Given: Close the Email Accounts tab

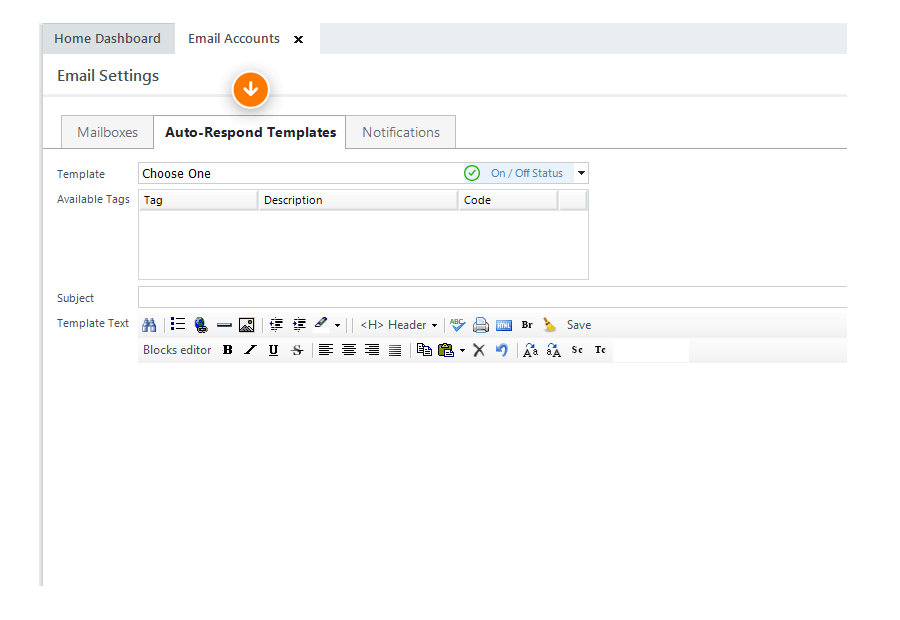Looking at the screenshot, I should pyautogui.click(x=298, y=39).
